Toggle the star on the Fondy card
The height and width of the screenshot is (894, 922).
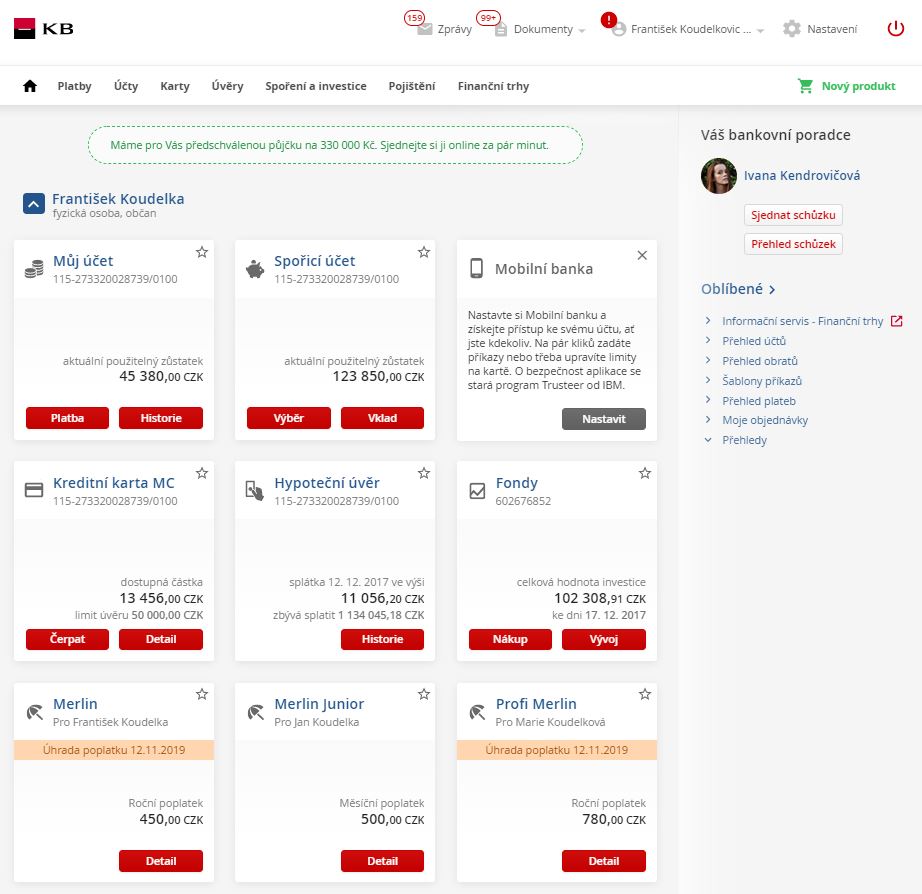(x=645, y=473)
